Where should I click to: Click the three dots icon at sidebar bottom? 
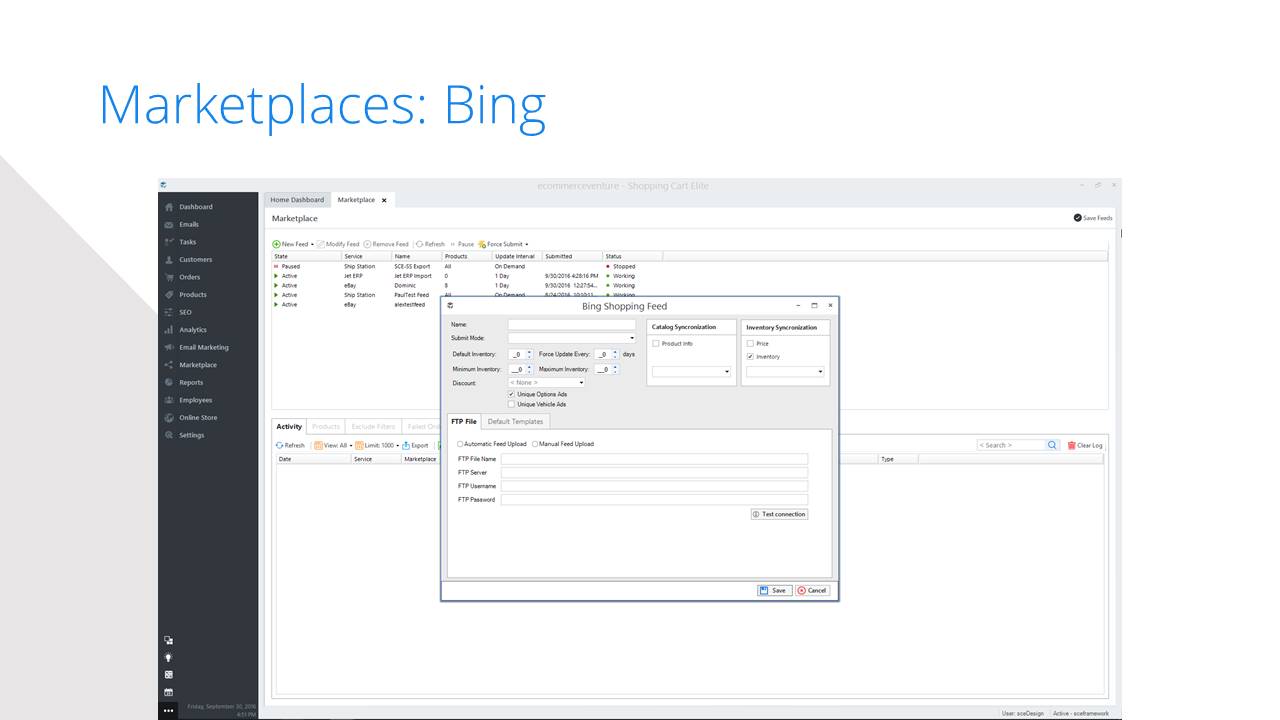coord(169,710)
